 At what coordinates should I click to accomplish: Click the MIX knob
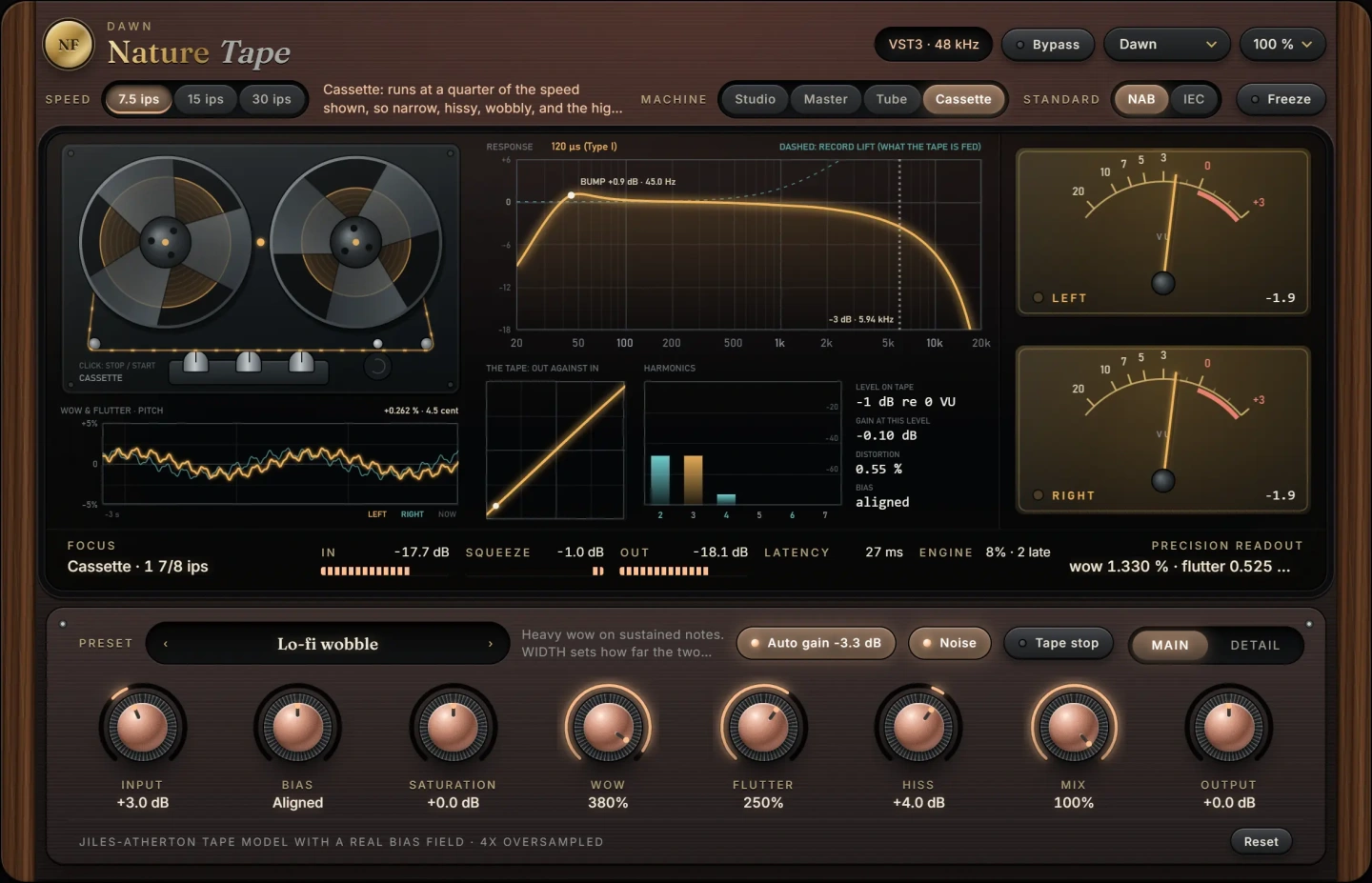[1074, 728]
